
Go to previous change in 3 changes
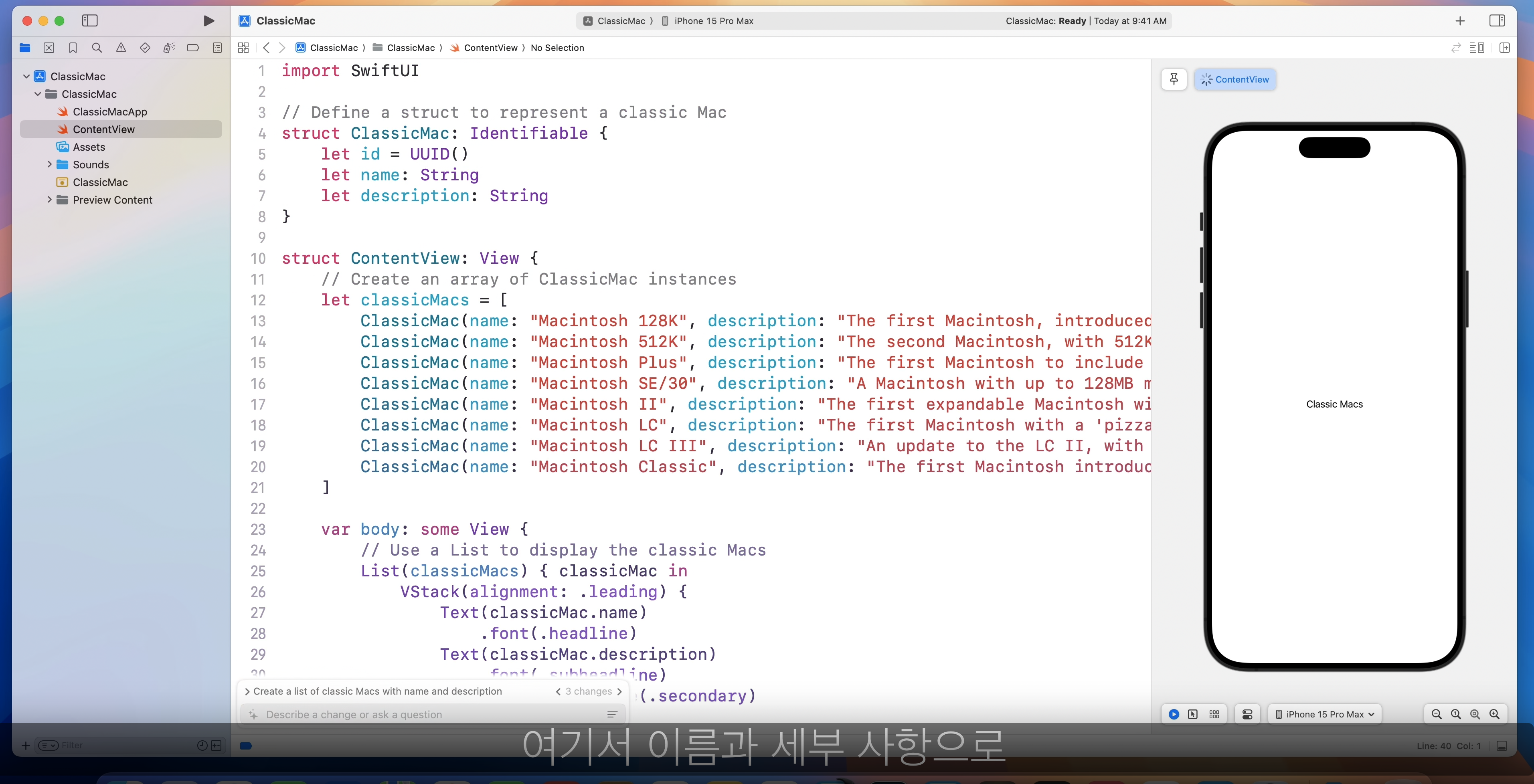point(558,691)
